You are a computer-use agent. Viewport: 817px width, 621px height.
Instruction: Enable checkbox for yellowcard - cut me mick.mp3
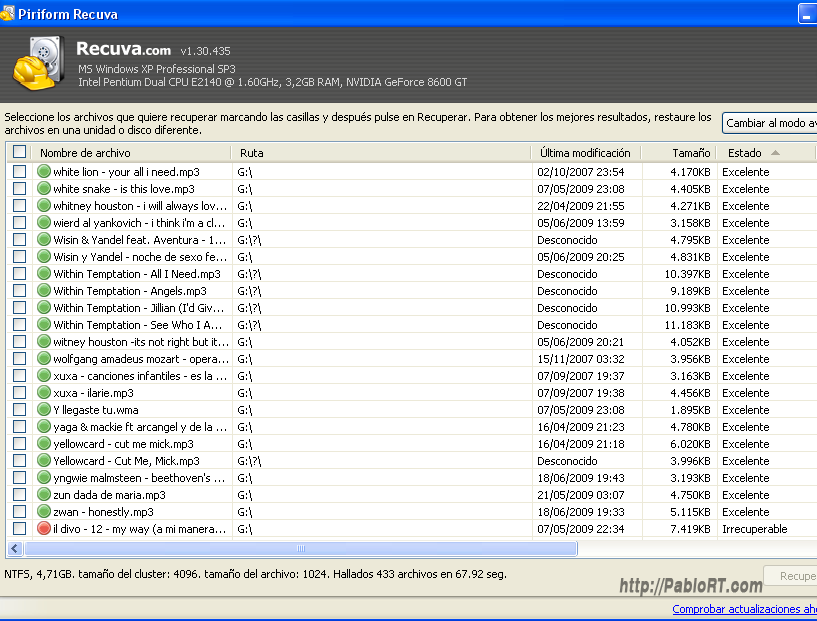pyautogui.click(x=20, y=444)
